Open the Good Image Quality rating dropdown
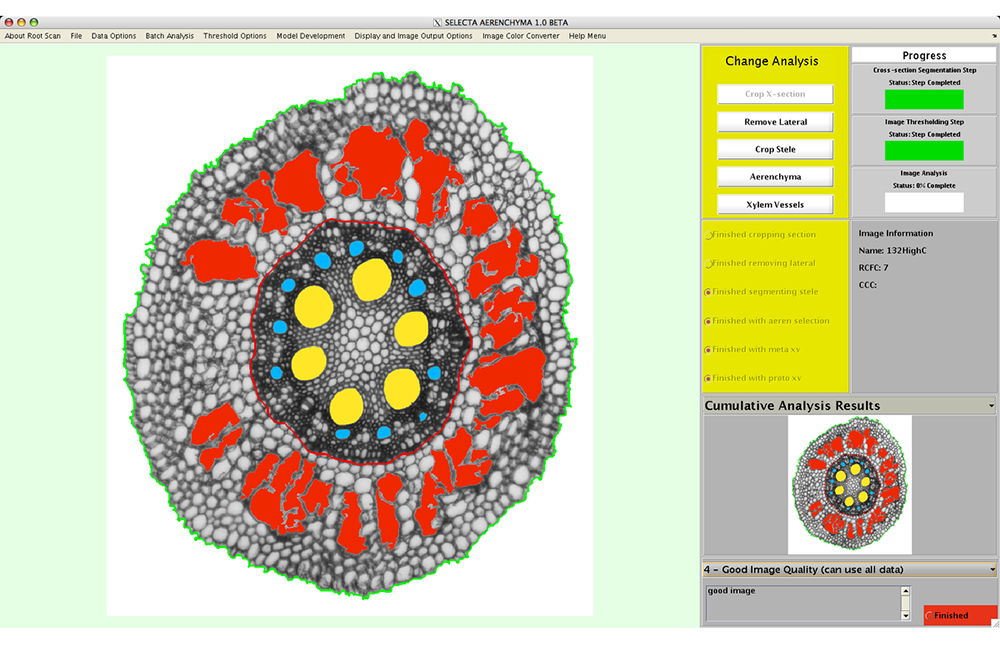This screenshot has height=667, width=1000. (991, 570)
